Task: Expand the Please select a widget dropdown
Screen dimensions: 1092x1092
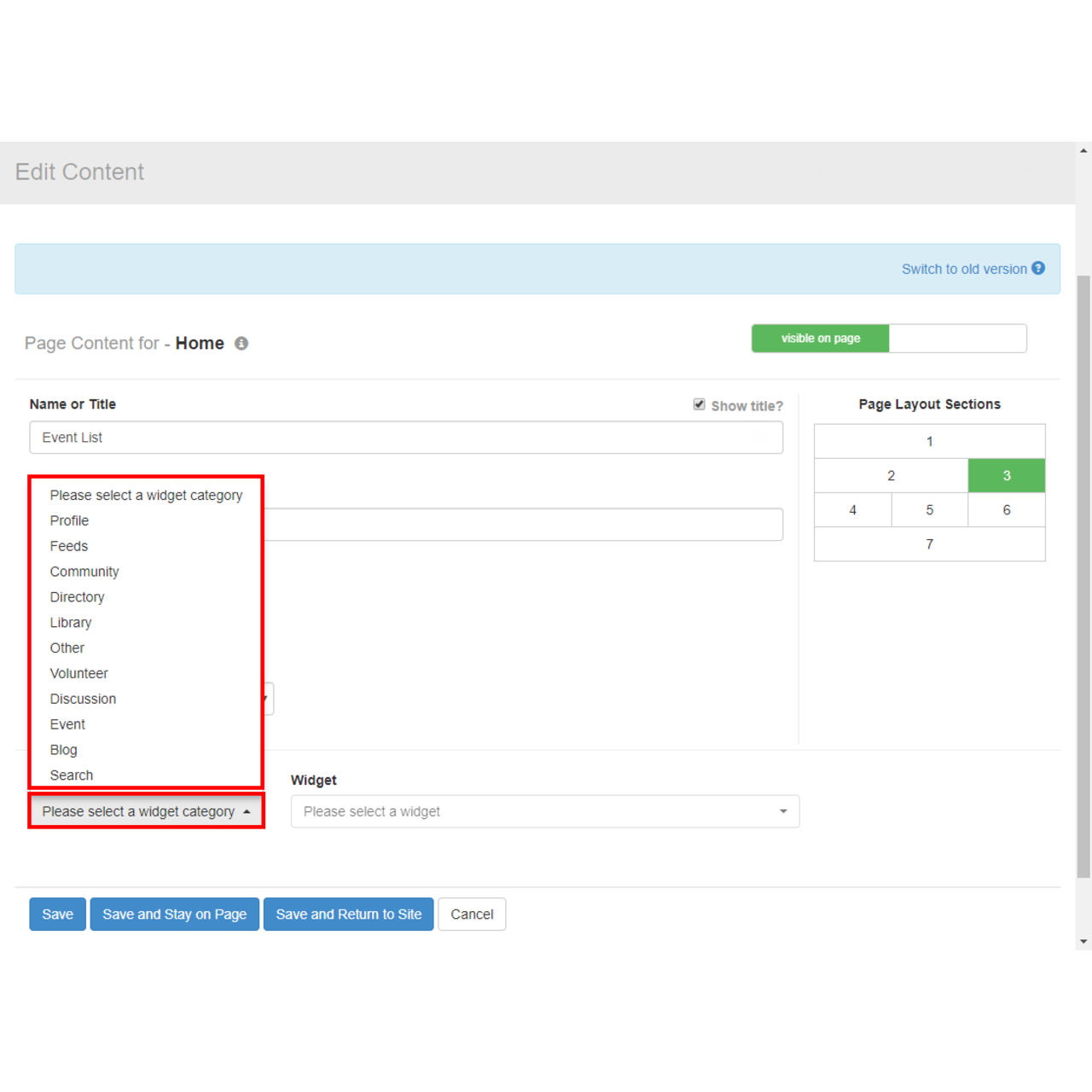Action: (544, 811)
